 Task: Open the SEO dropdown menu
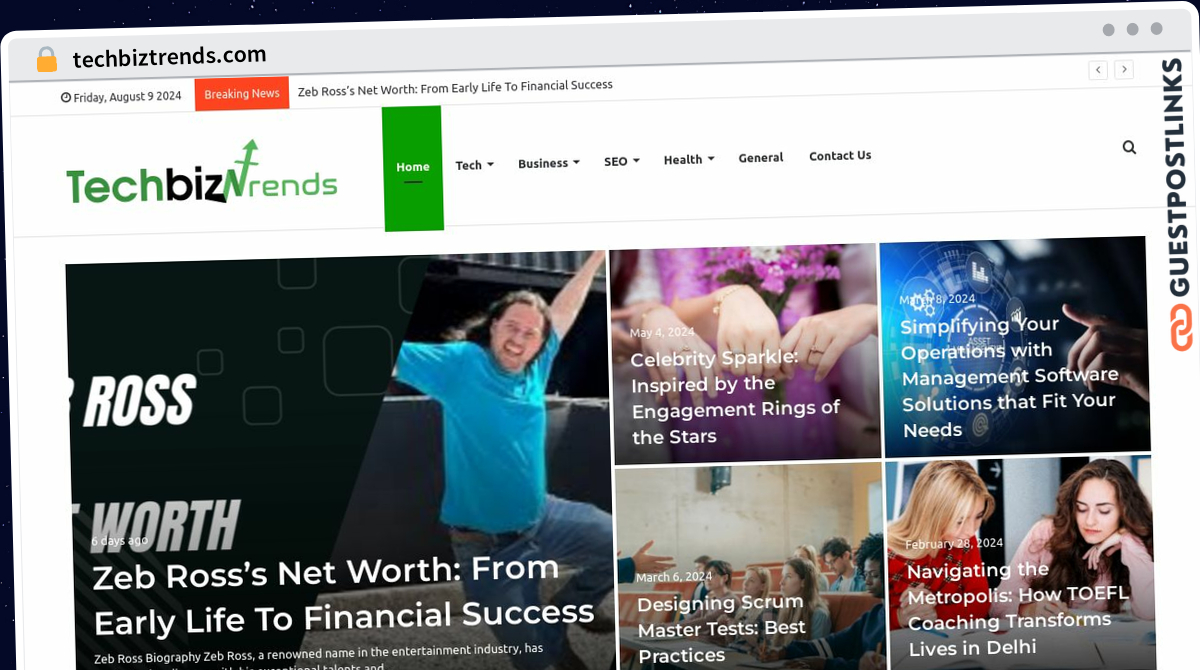click(621, 161)
